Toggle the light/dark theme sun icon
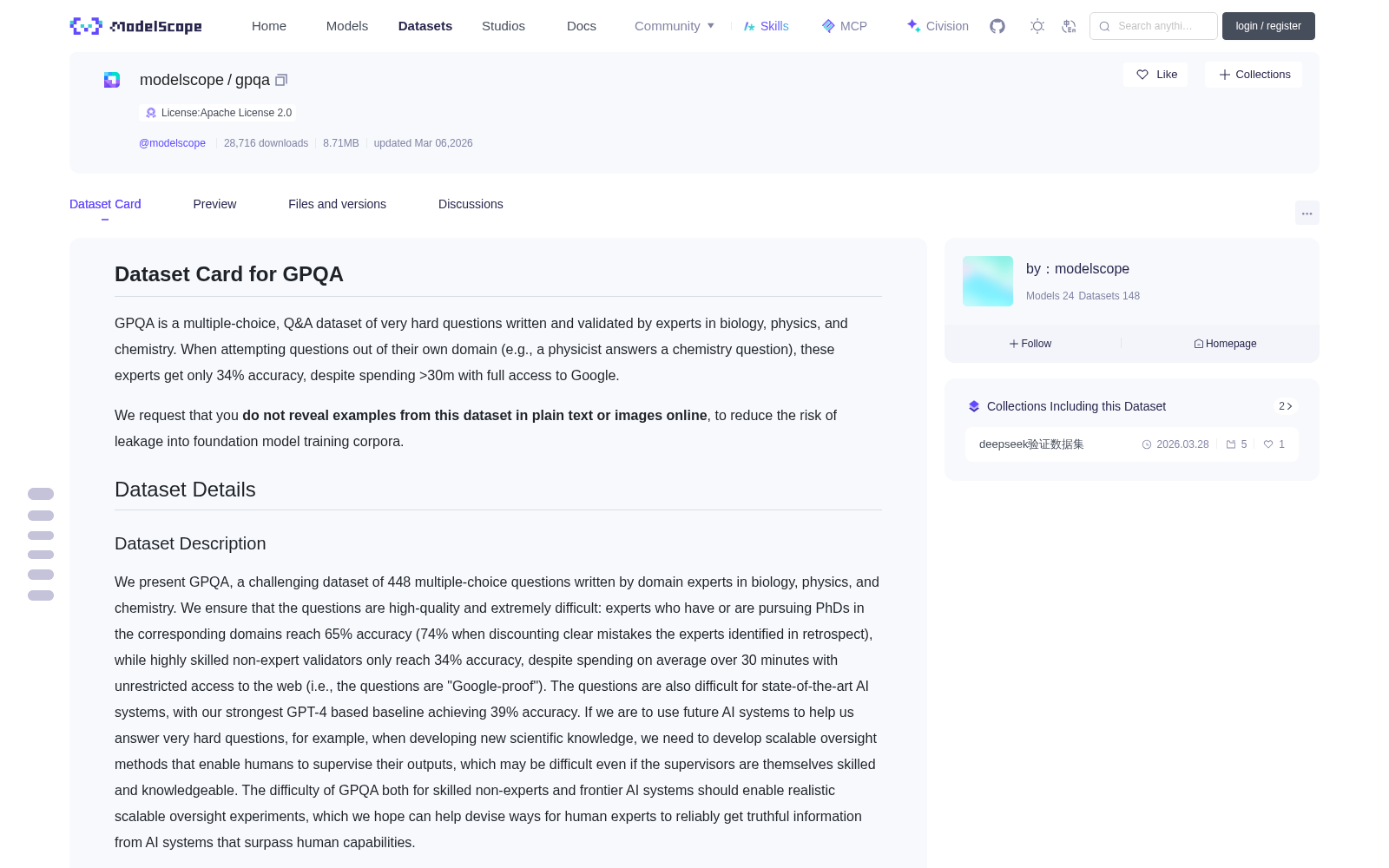 click(x=1037, y=26)
